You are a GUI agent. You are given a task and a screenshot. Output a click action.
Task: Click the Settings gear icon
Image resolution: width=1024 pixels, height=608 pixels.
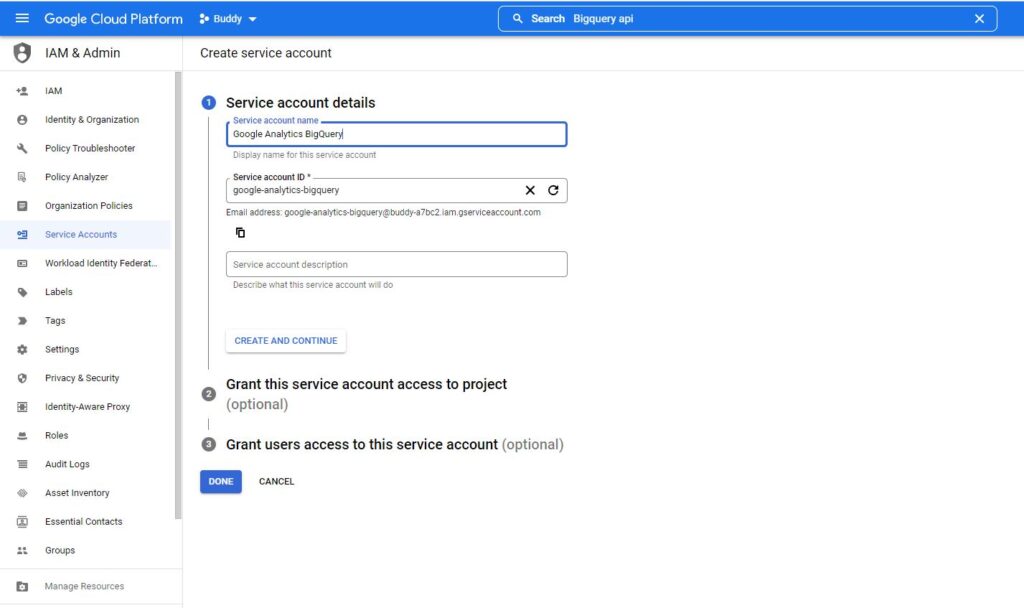22,349
